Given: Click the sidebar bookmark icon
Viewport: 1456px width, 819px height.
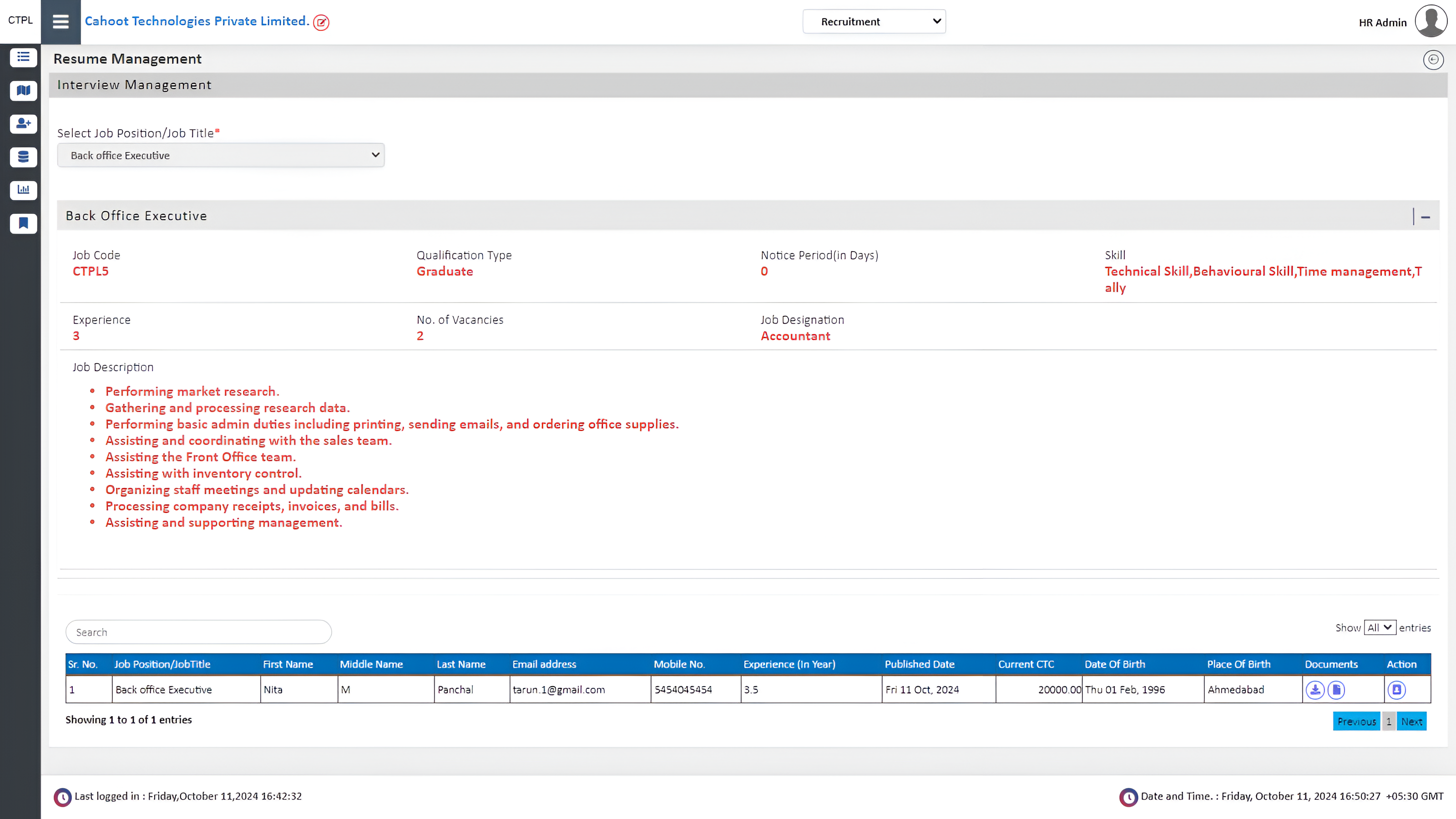Looking at the screenshot, I should [x=23, y=223].
